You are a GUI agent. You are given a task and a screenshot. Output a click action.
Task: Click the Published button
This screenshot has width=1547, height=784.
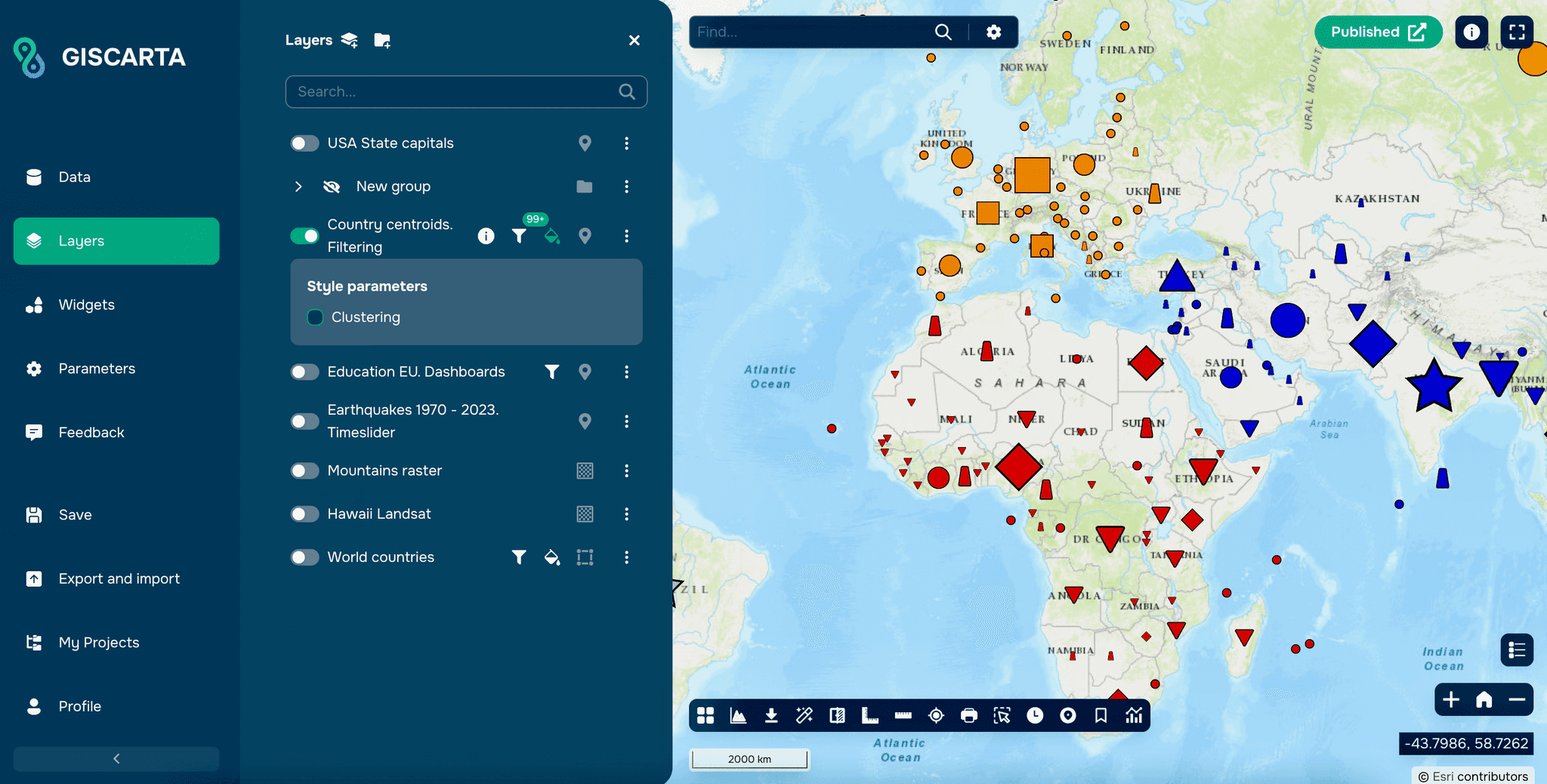tap(1378, 32)
